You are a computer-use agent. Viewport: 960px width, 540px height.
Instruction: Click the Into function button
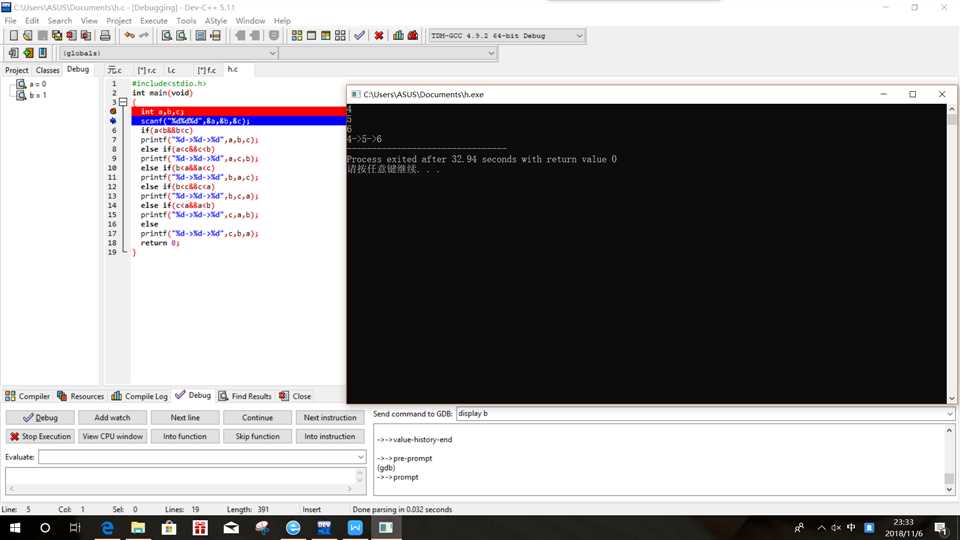[185, 437]
